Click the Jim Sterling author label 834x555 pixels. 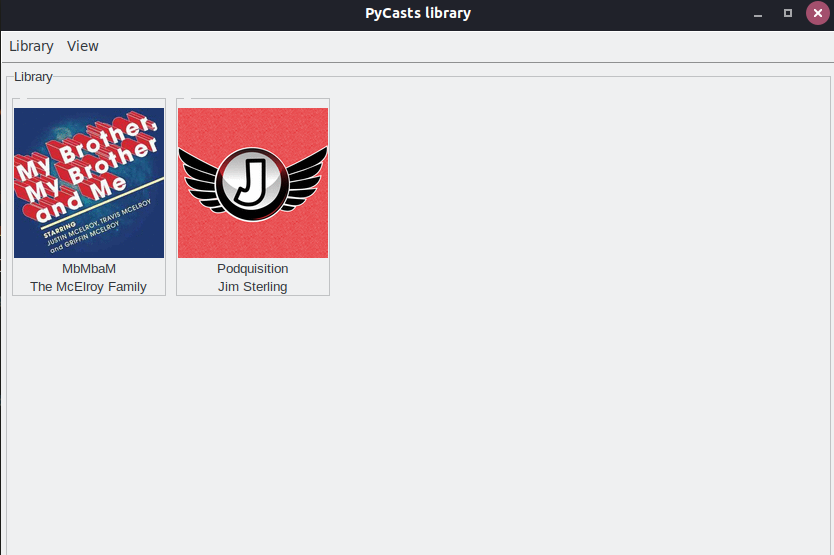253,287
